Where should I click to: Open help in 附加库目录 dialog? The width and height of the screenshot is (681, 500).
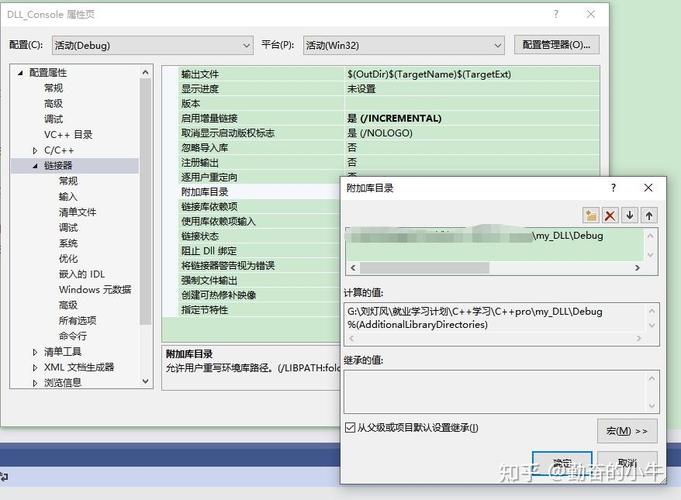pyautogui.click(x=613, y=188)
